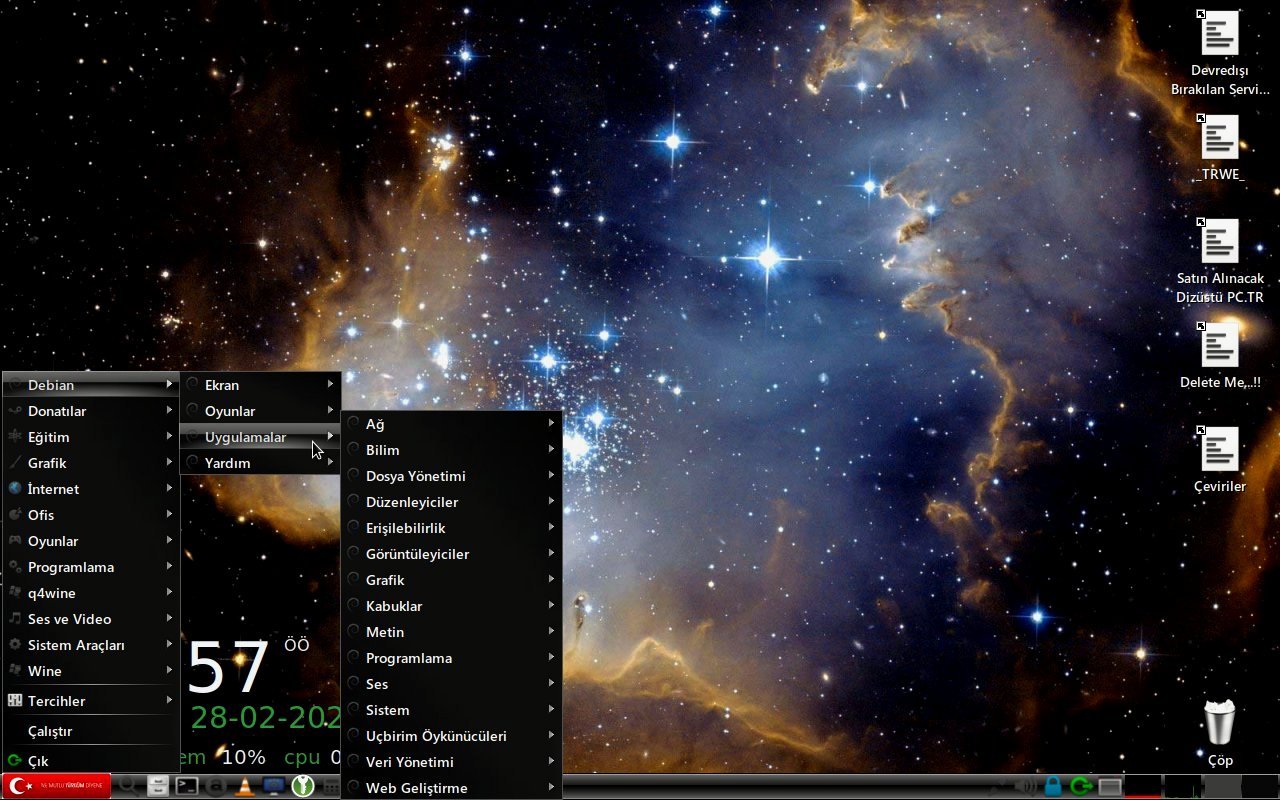The width and height of the screenshot is (1280, 800).
Task: Click the Turkish flag start menu button
Action: click(56, 786)
